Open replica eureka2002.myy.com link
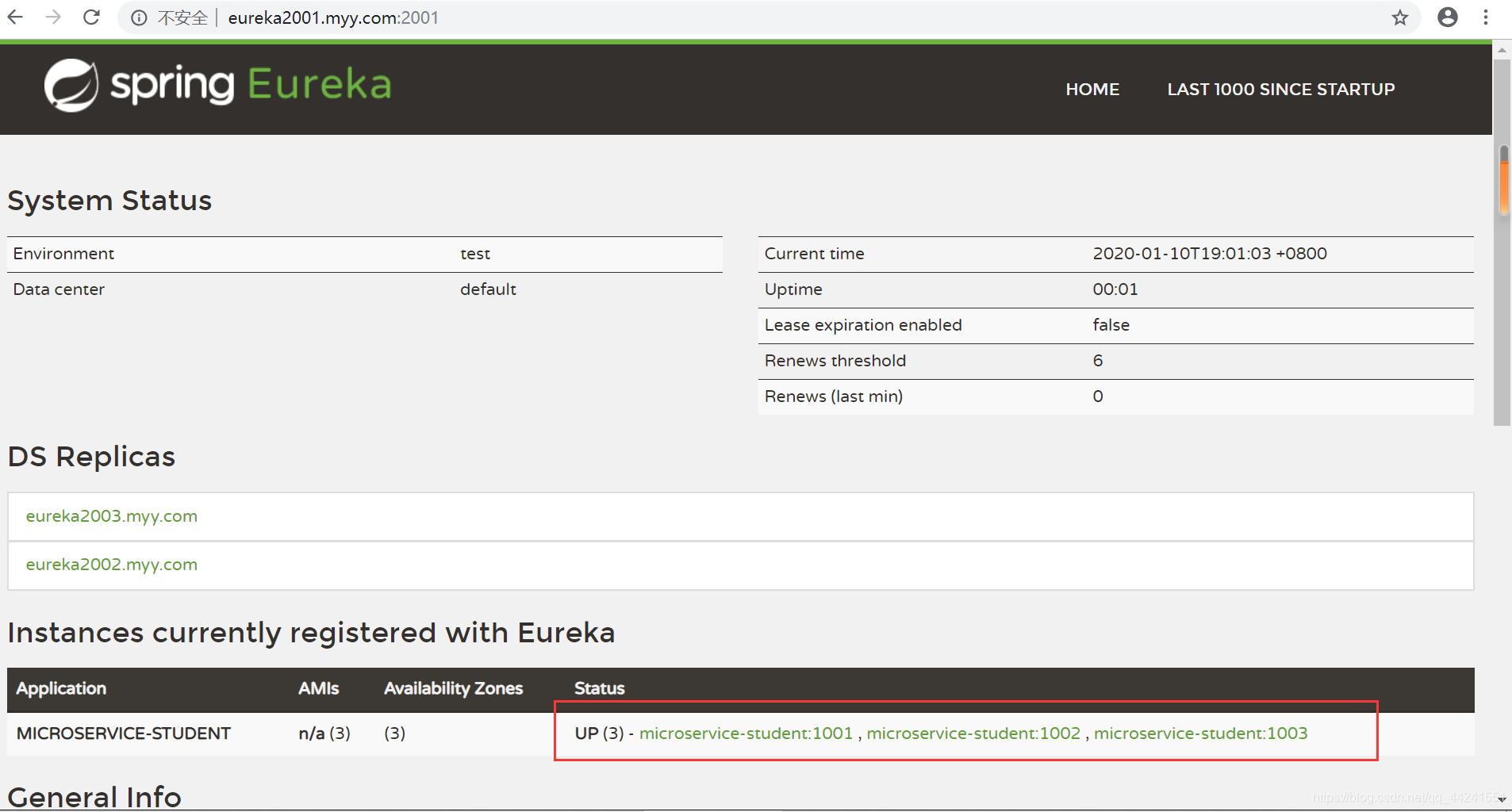1512x812 pixels. point(112,565)
